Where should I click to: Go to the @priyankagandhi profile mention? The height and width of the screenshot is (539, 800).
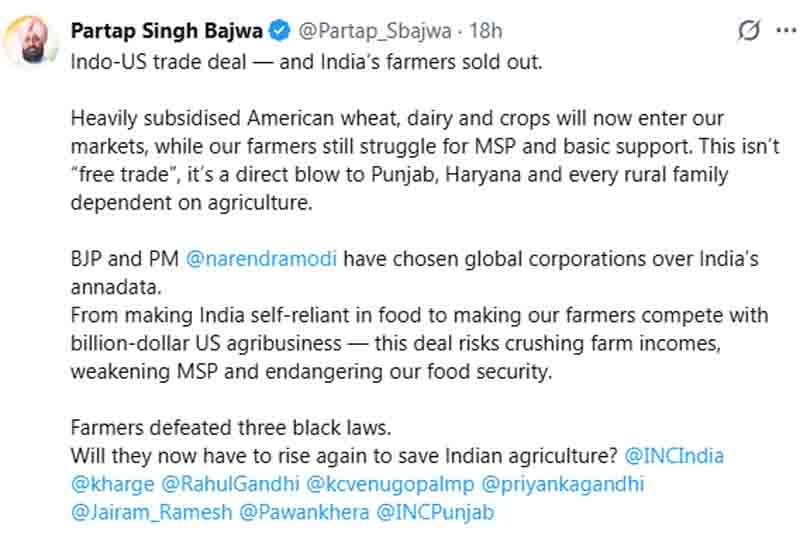point(563,485)
